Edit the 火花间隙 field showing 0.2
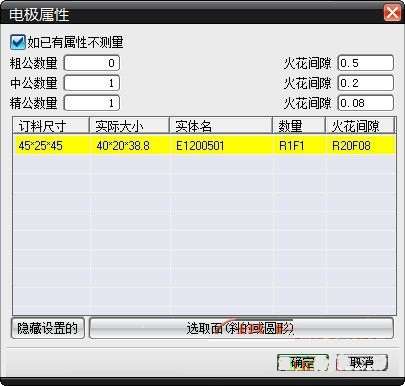 tap(366, 83)
